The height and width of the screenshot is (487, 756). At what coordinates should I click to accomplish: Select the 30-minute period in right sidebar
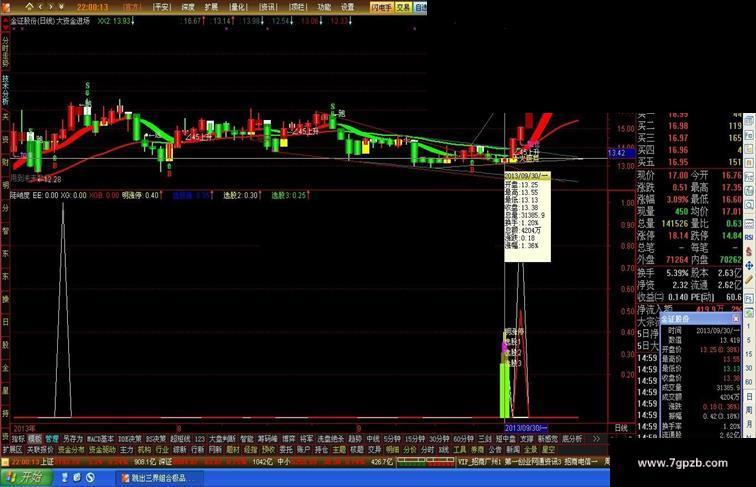pos(749,368)
